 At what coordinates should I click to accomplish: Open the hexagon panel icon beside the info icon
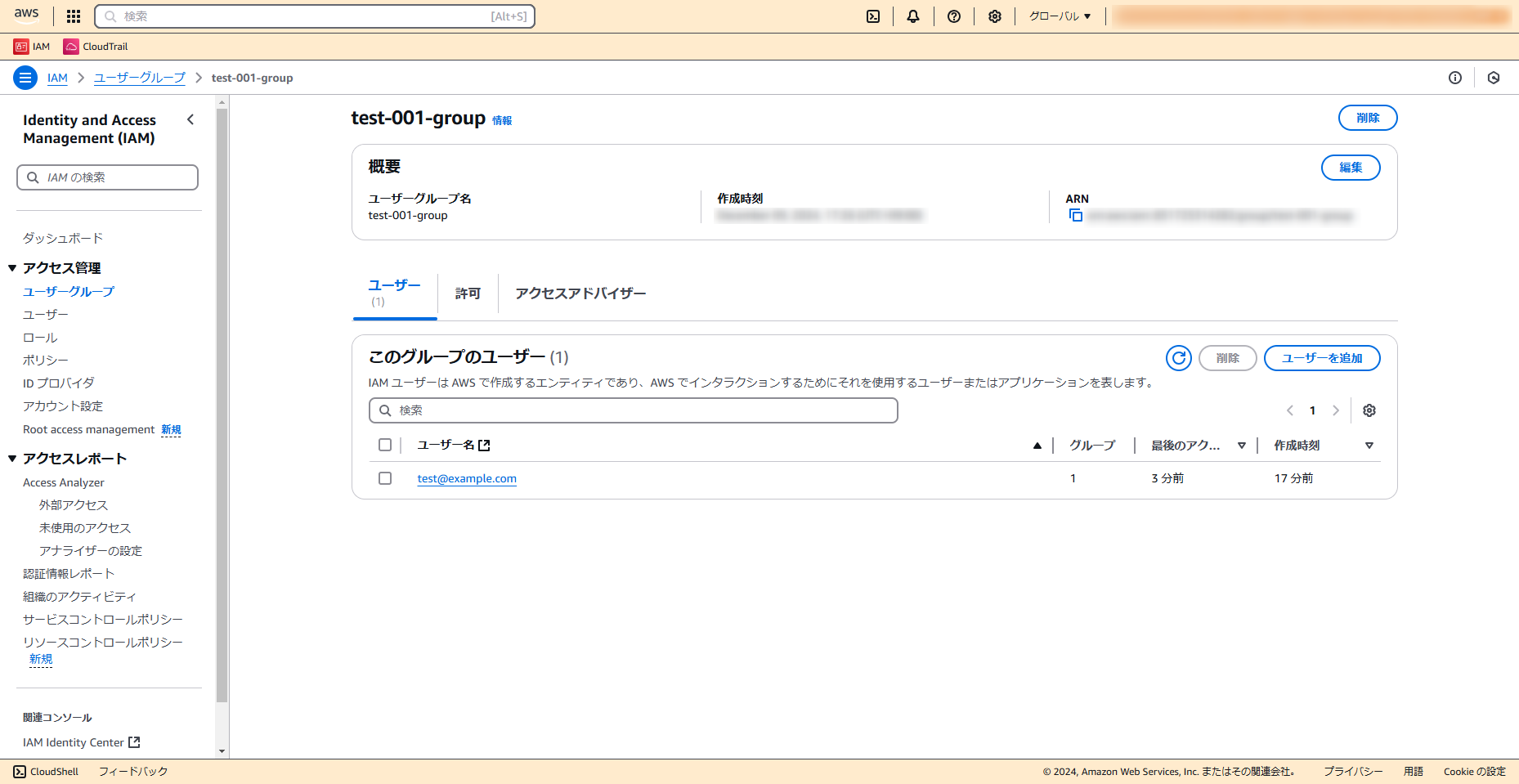[x=1494, y=78]
